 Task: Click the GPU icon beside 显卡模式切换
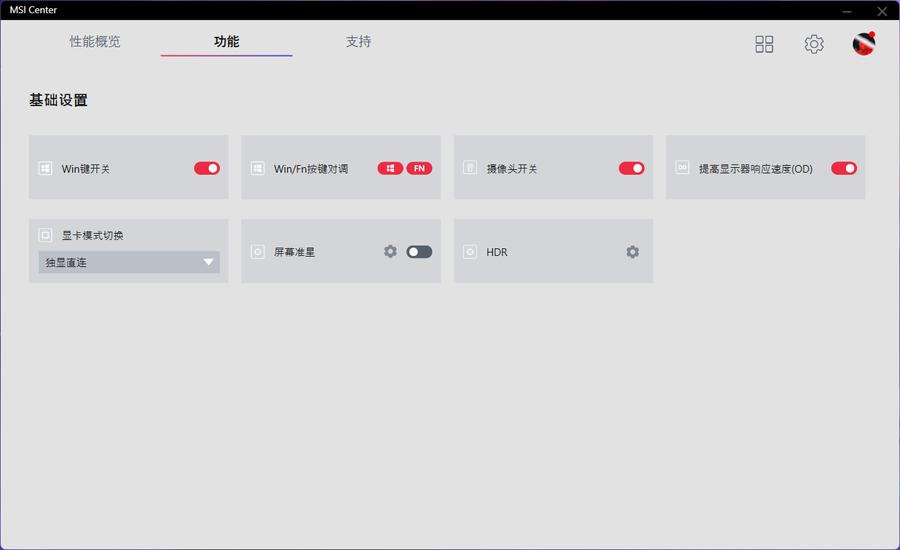45,235
